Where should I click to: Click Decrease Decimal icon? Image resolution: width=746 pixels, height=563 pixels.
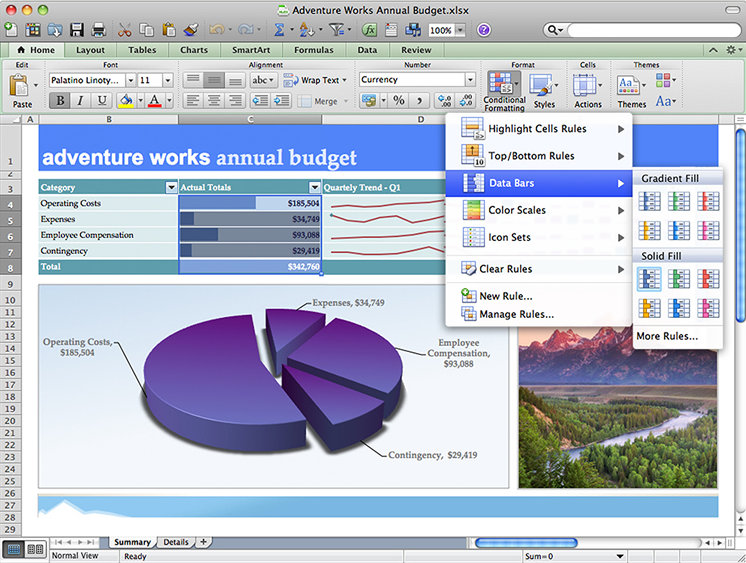466,100
